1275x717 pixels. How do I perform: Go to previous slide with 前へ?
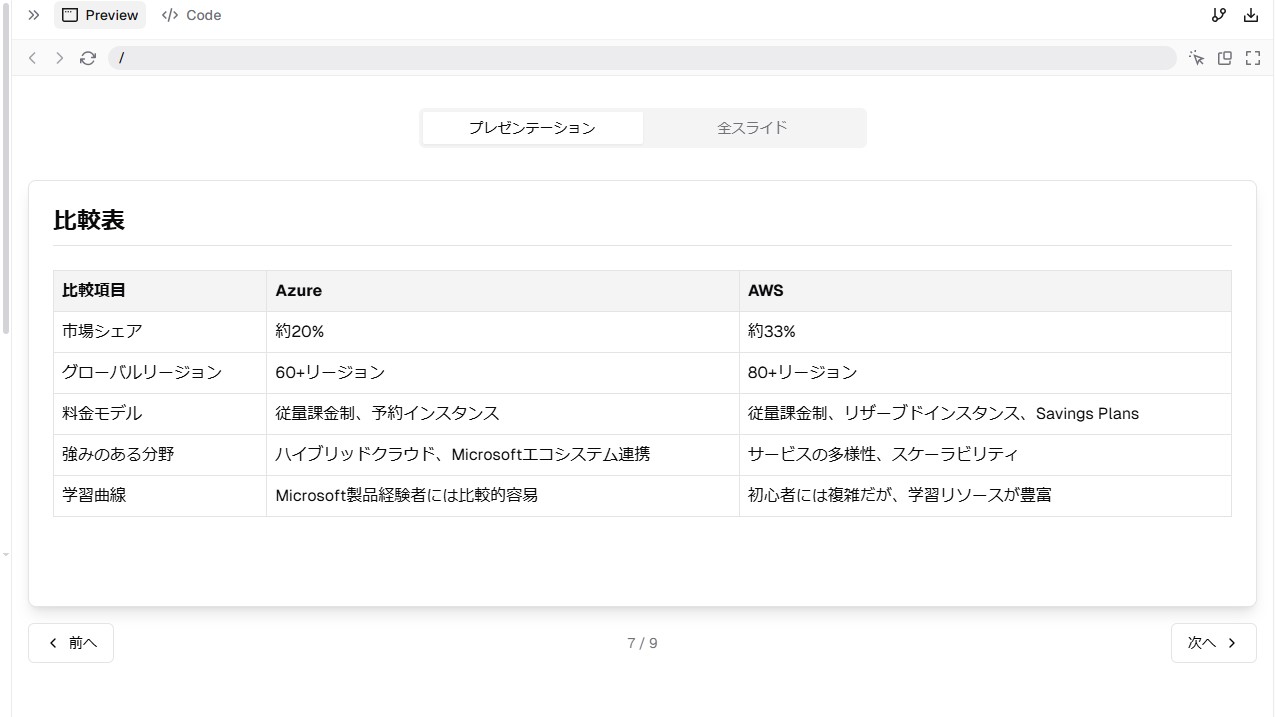pos(71,643)
